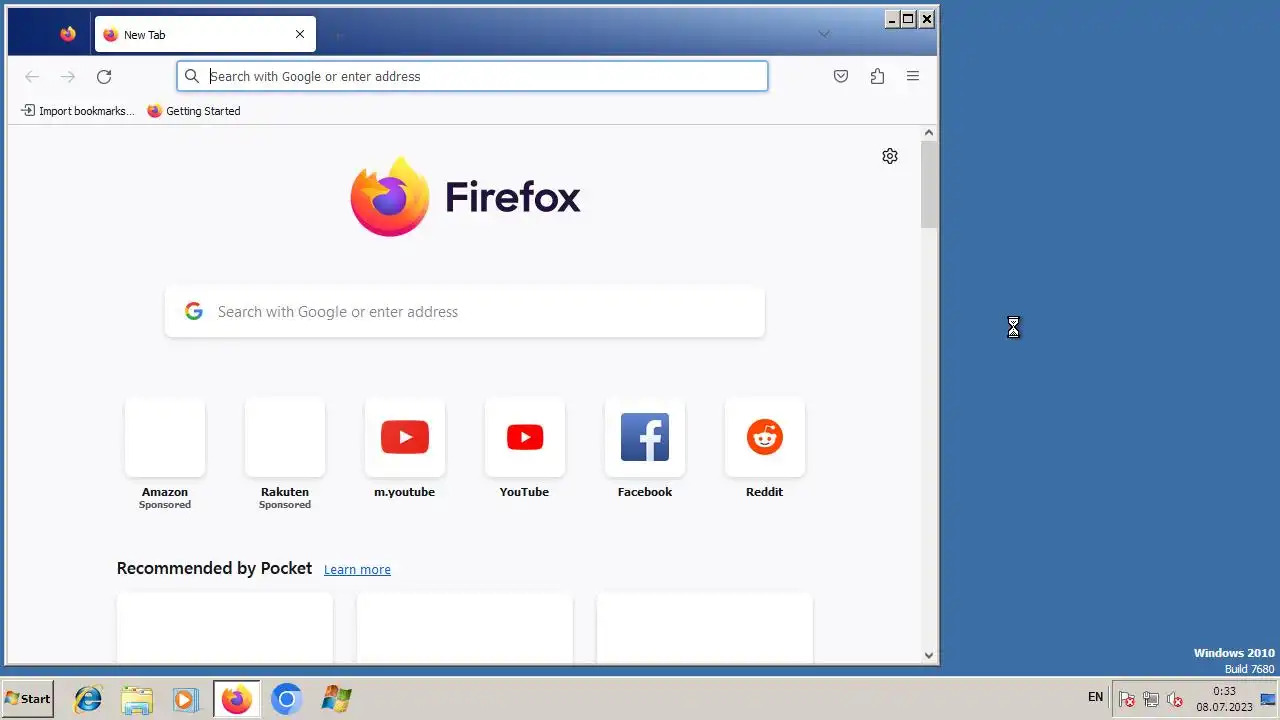Open File Explorer folder taskbar icon

click(137, 699)
